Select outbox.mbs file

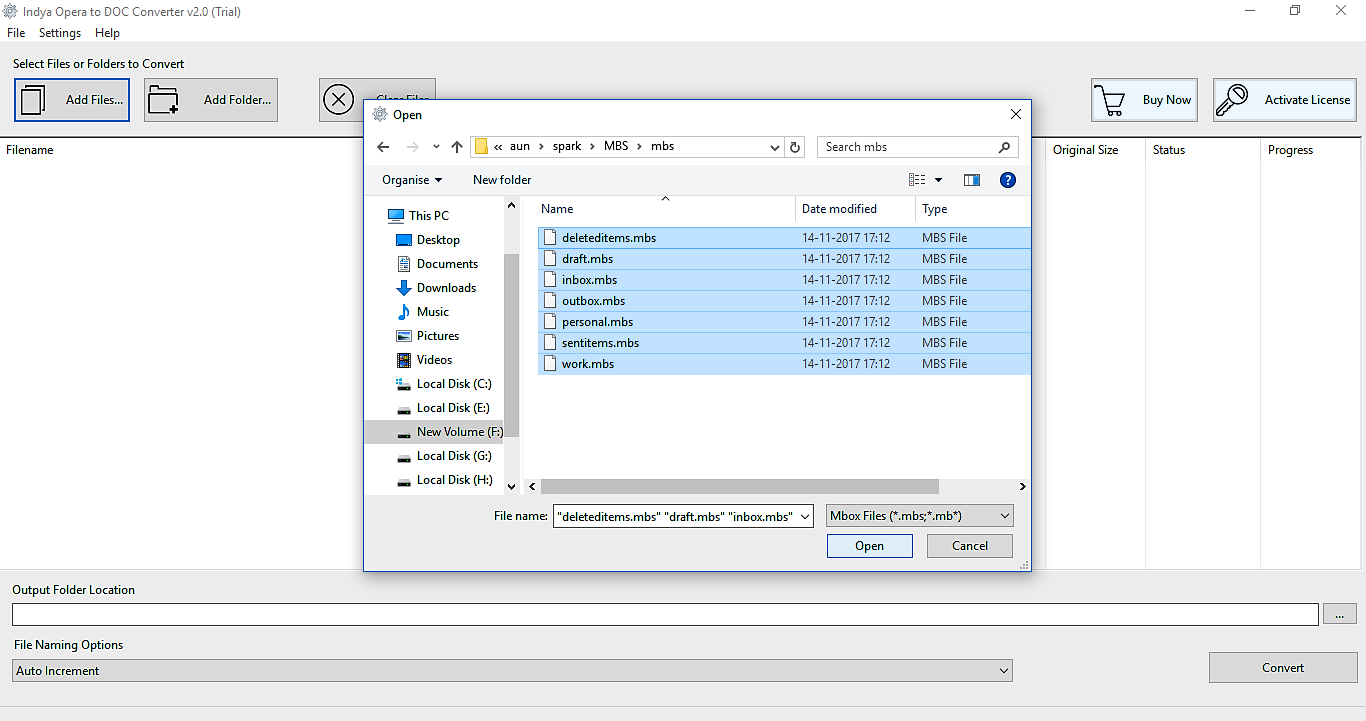784,301
